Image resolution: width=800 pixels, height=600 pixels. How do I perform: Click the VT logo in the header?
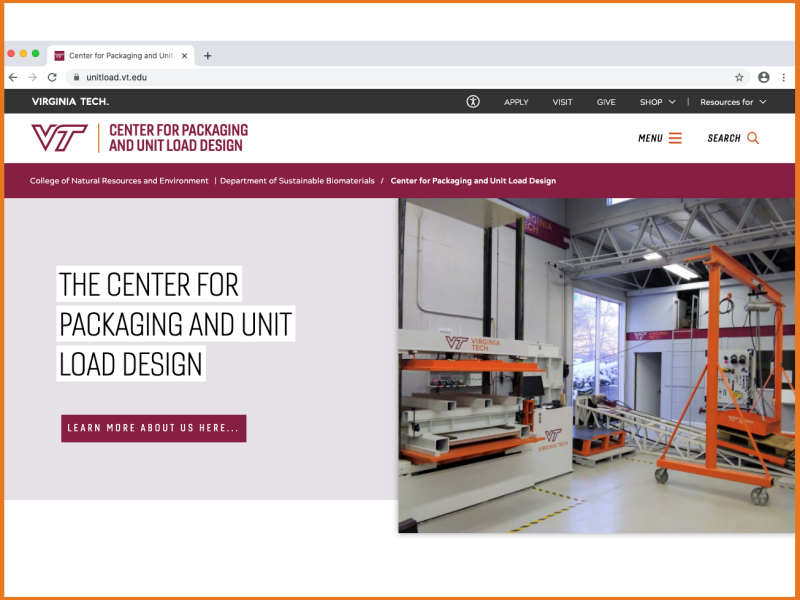click(59, 138)
